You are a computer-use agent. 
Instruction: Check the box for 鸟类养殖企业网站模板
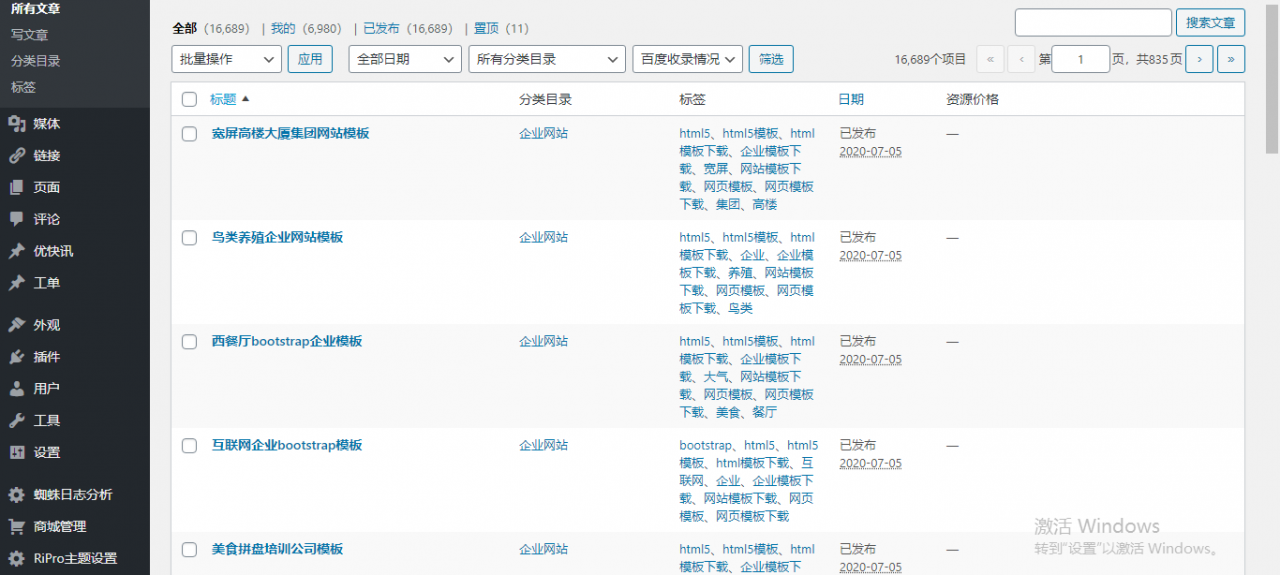(190, 238)
